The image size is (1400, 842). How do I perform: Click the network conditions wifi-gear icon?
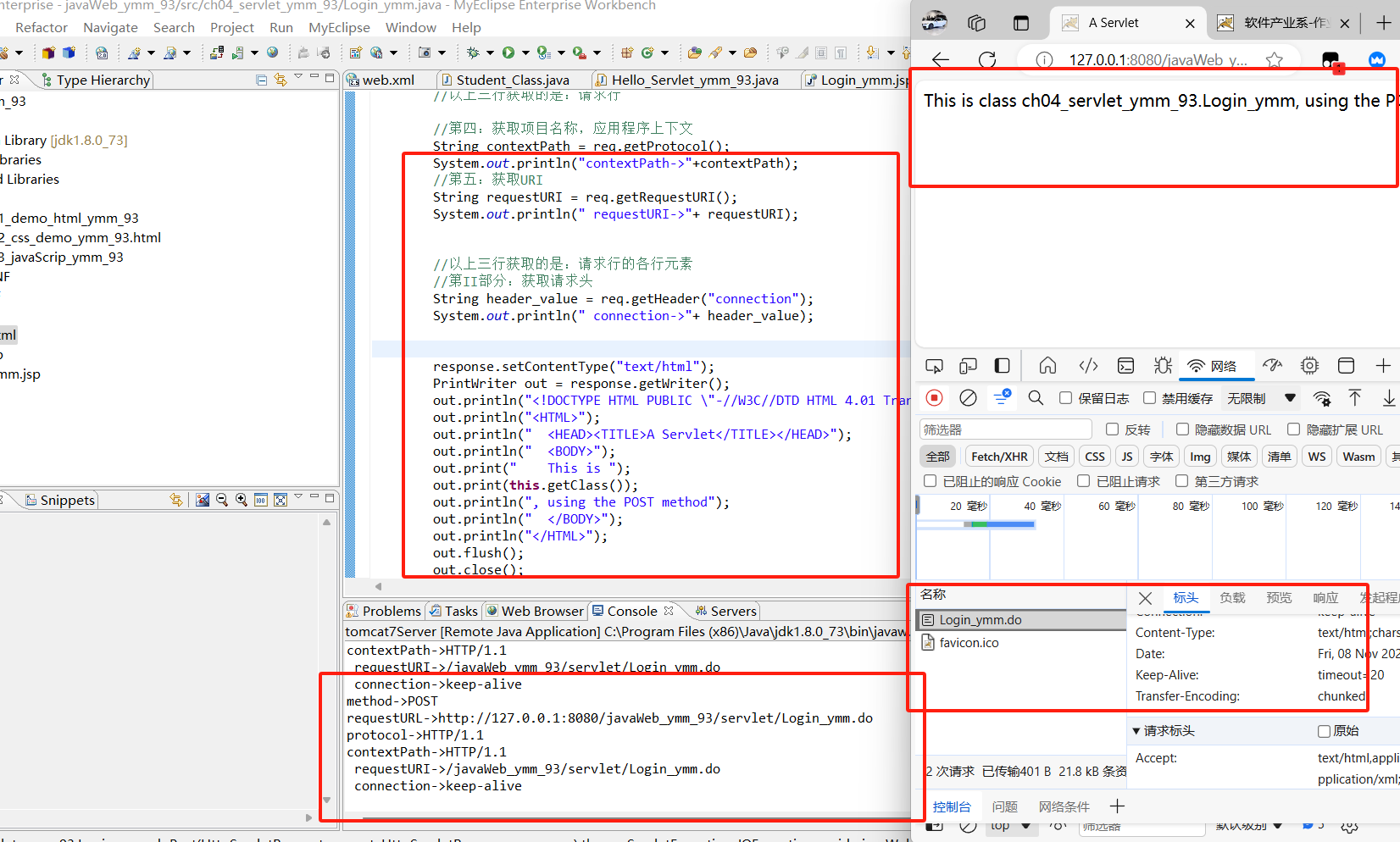tap(1322, 398)
